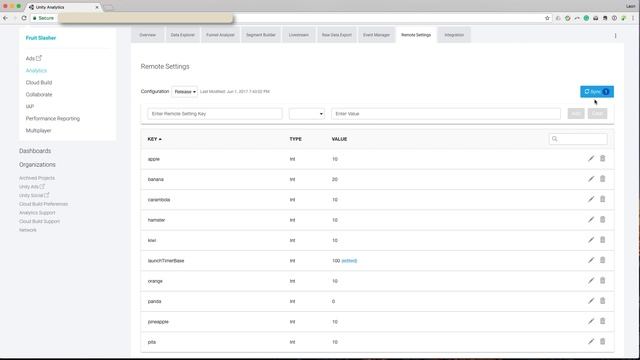The image size is (640, 360).
Task: Open the Raw Data Export tab
Action: pos(337,35)
